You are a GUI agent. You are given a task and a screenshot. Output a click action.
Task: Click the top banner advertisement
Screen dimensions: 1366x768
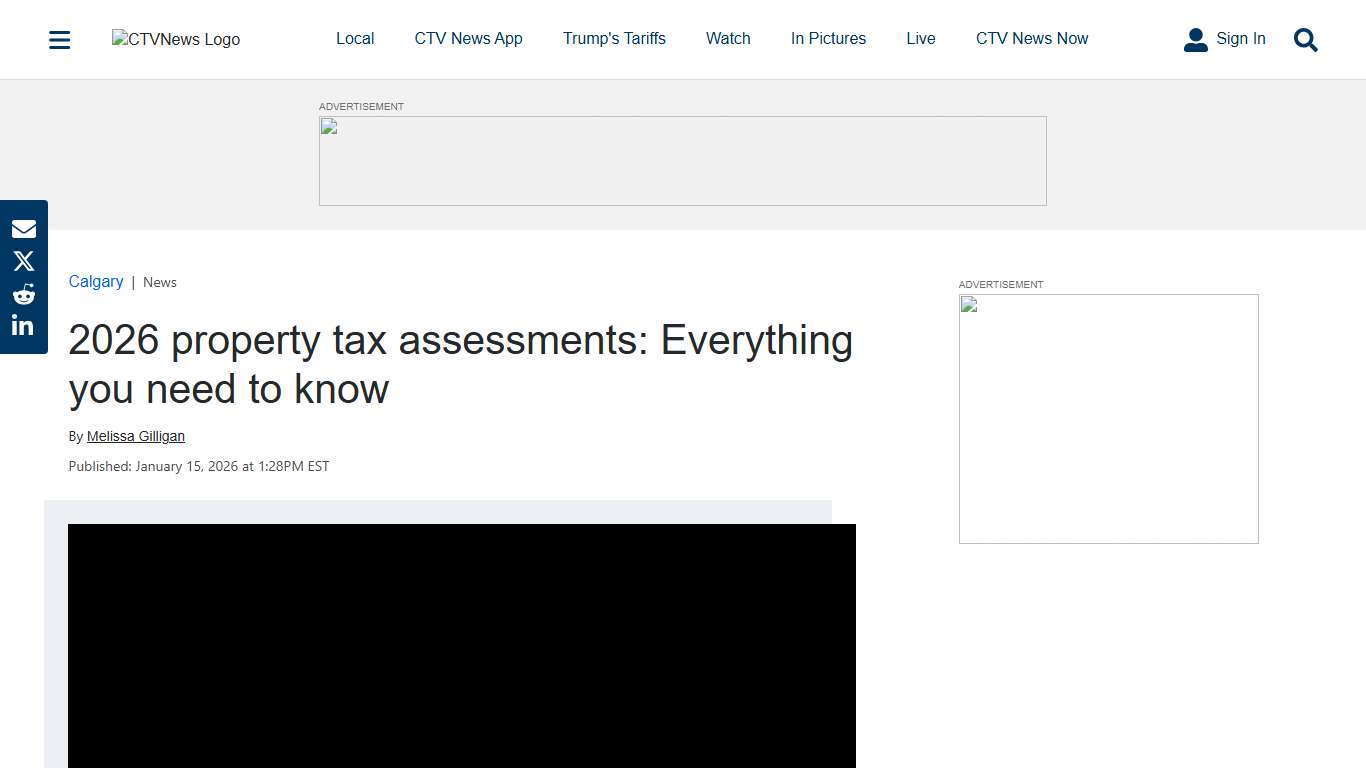(682, 161)
